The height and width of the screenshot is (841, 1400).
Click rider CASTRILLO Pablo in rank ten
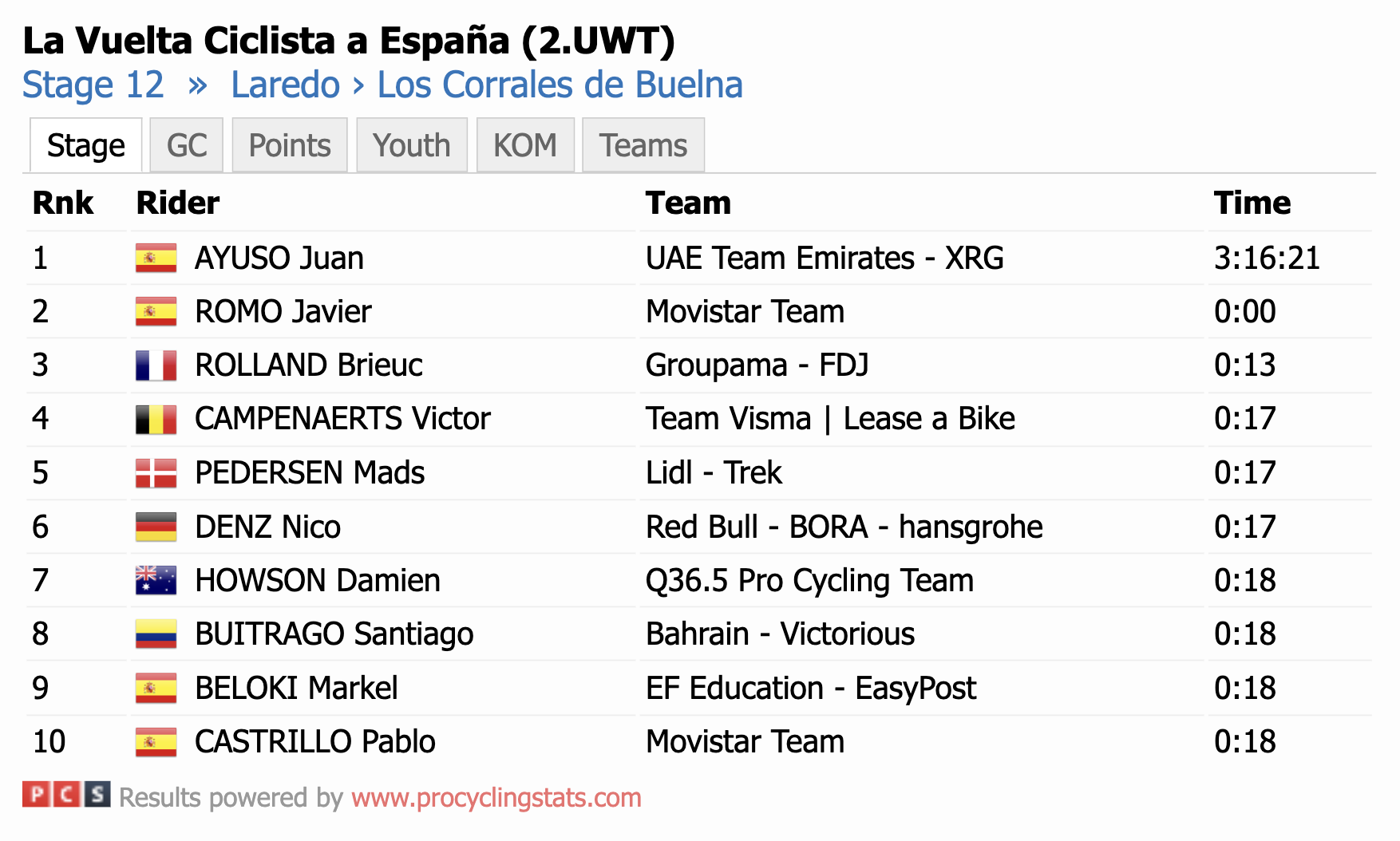pyautogui.click(x=315, y=742)
